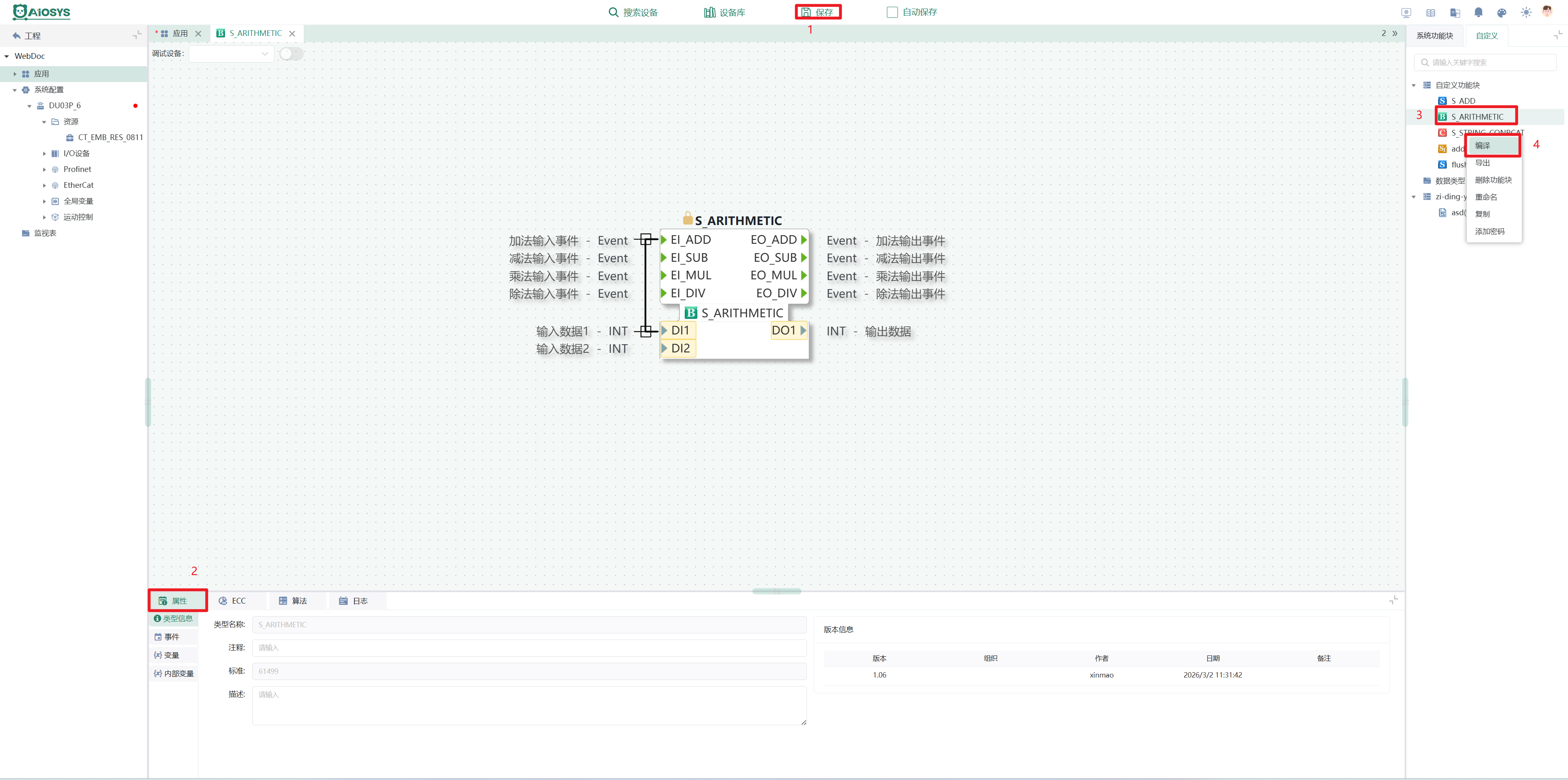Close the 应用 editor tab
The image size is (1568, 780).
click(198, 33)
